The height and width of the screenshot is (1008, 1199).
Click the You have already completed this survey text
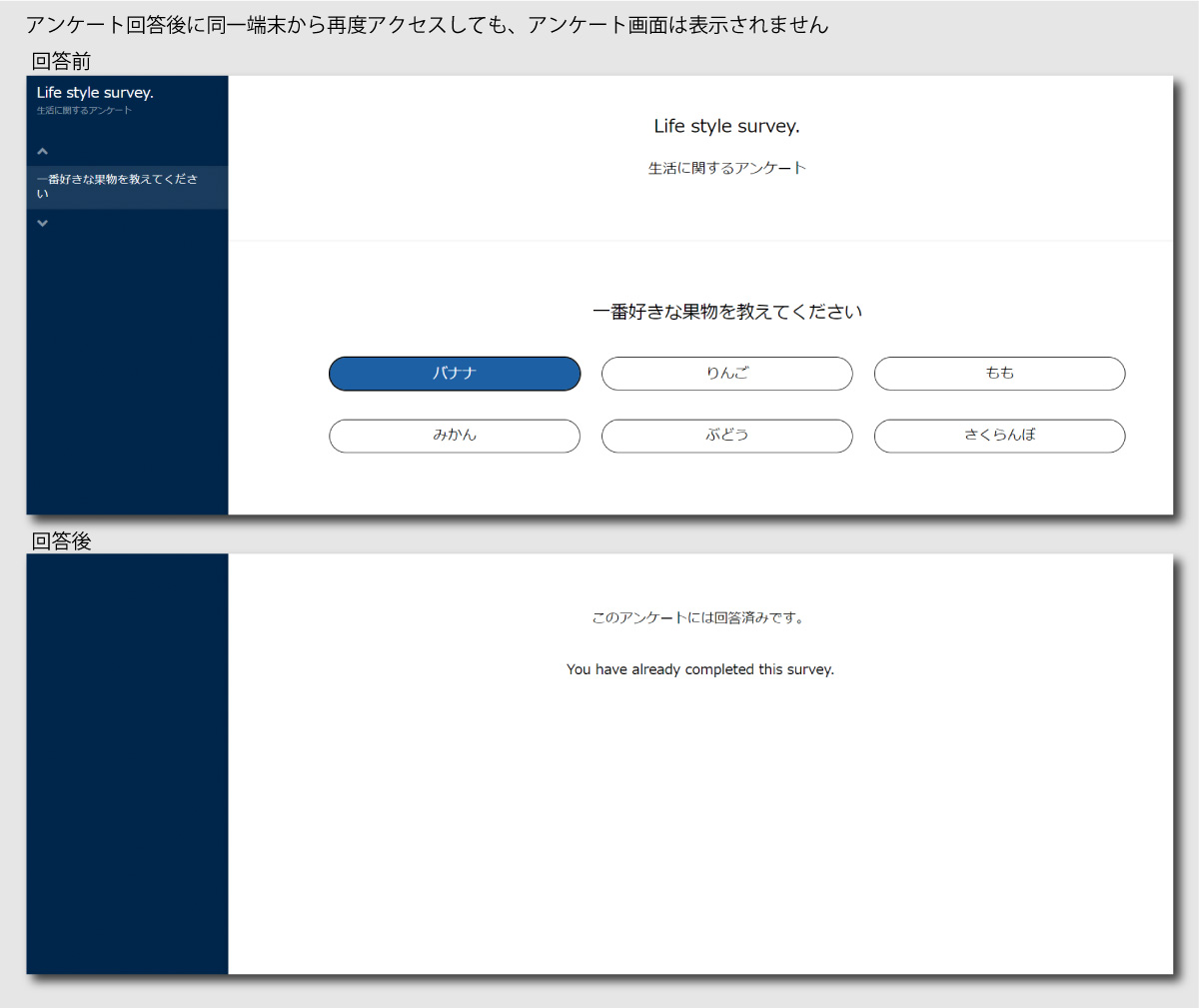coord(699,669)
